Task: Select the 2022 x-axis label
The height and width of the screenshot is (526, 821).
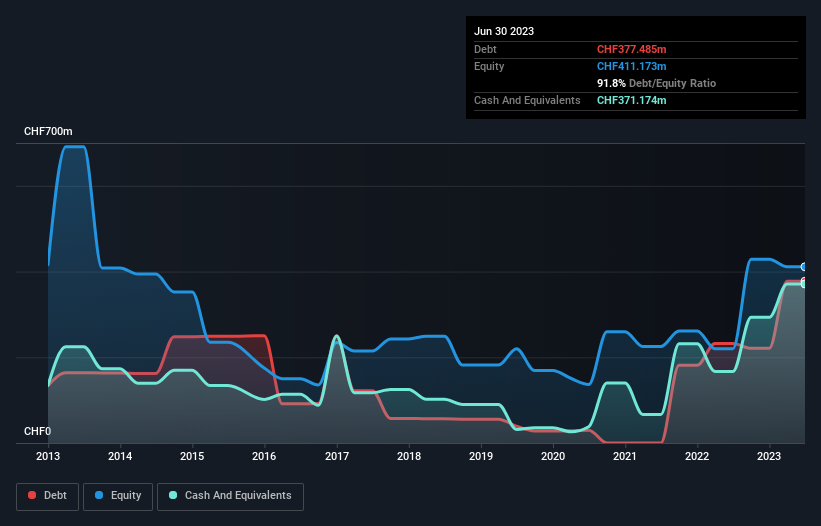Action: [697, 456]
